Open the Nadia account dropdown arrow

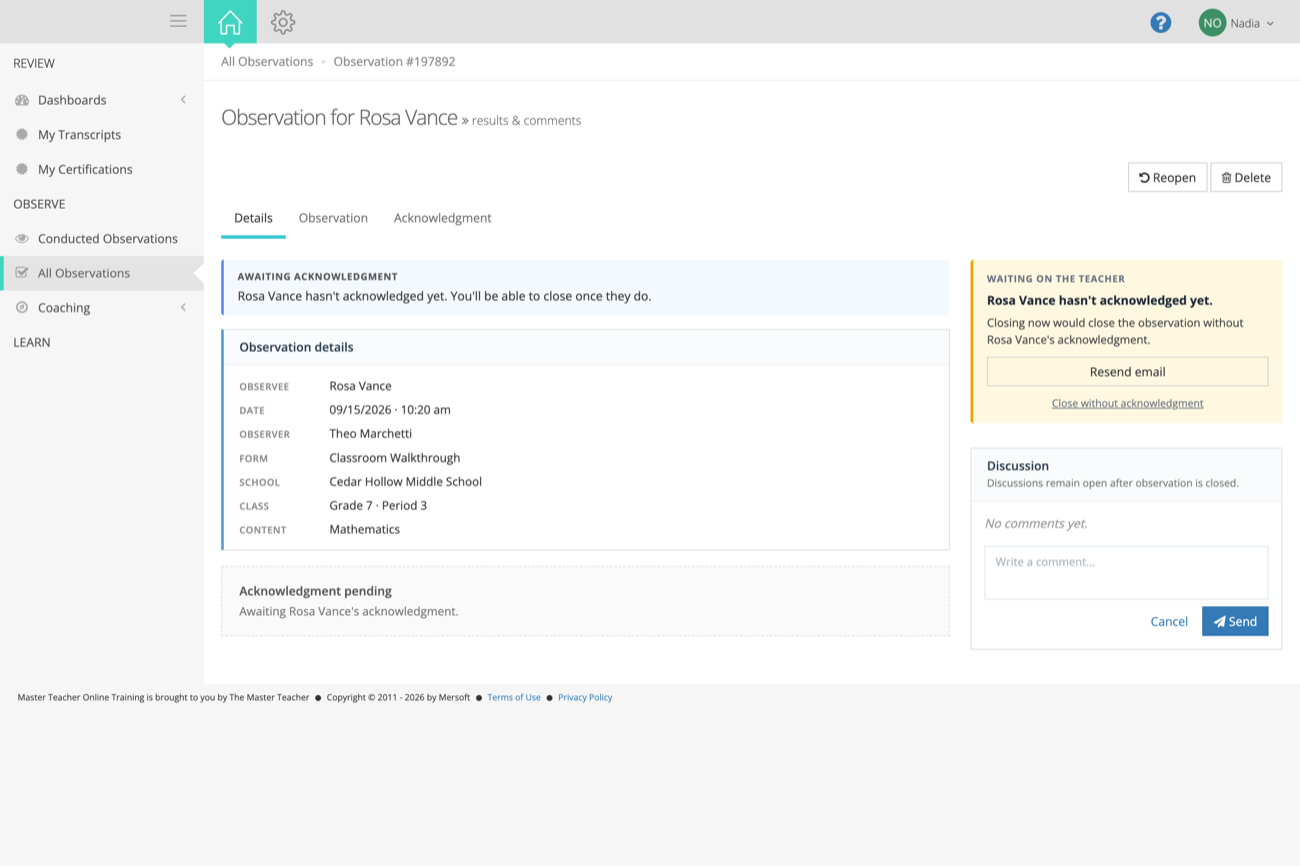click(1270, 23)
